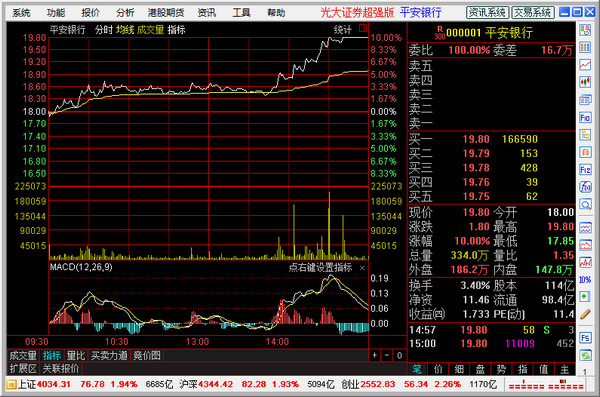Toggle the small red 统计 panel icon
This screenshot has height=397, width=600.
point(363,28)
